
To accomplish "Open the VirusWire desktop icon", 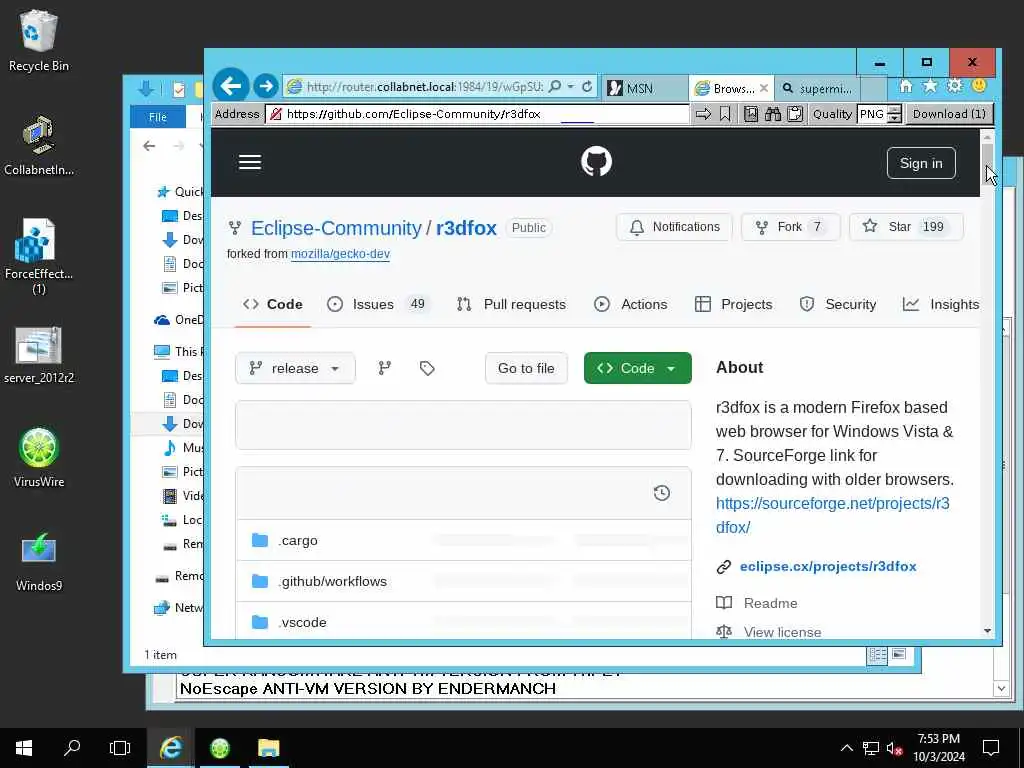I will pos(39,458).
